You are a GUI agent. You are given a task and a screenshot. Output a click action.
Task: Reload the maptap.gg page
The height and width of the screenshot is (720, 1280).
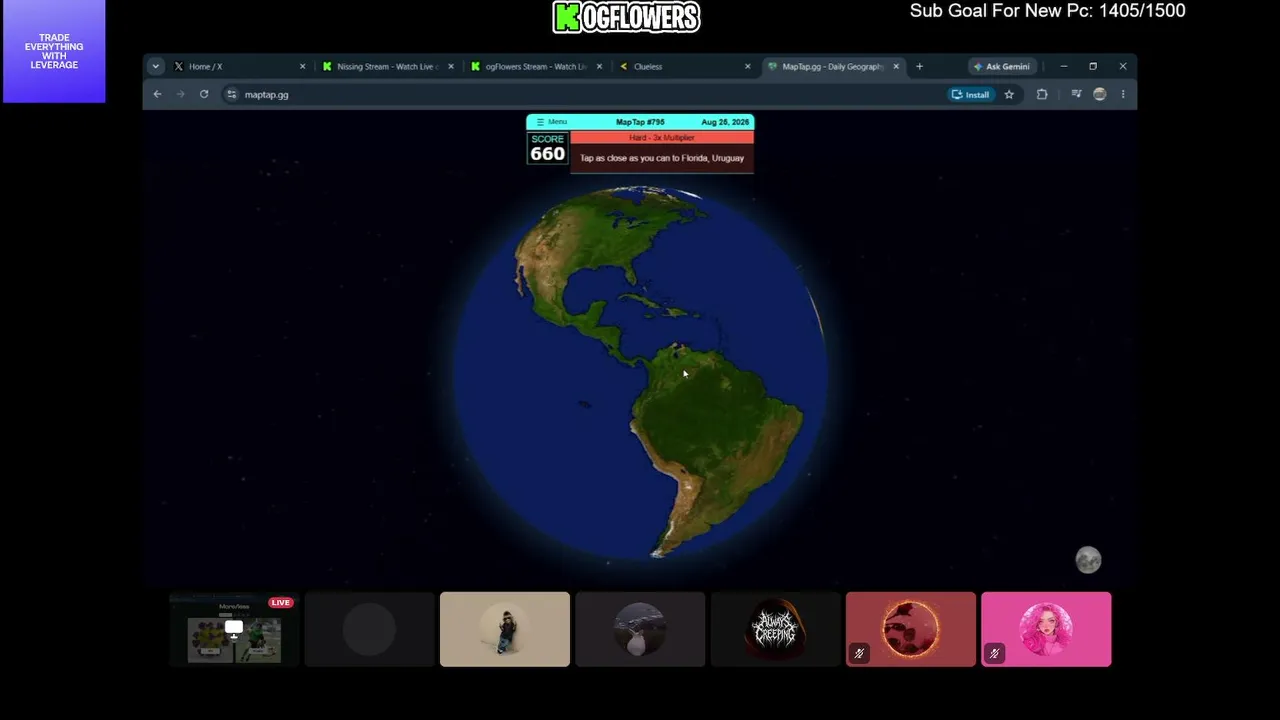pos(204,94)
